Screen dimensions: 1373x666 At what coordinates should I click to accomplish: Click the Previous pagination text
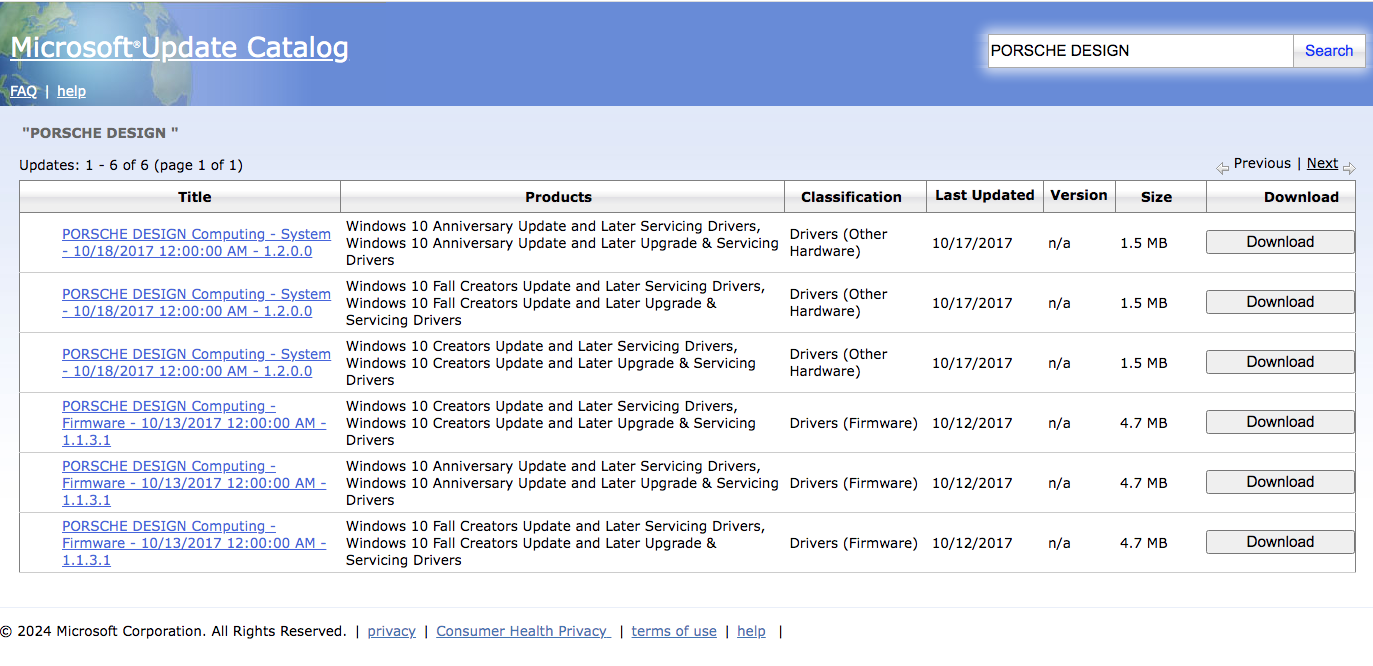[1262, 163]
